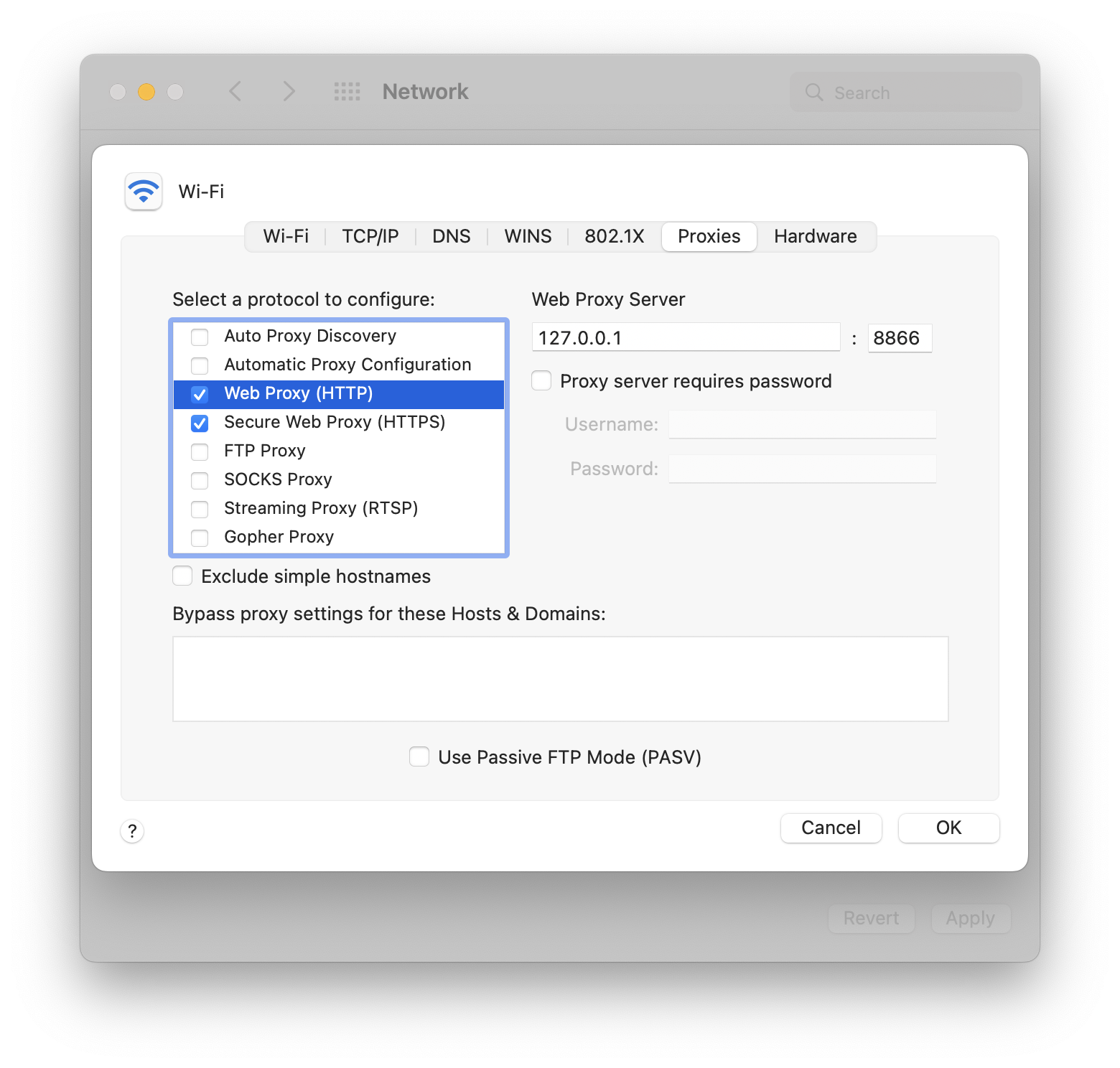
Task: Click the port field showing 8866
Action: (x=900, y=337)
